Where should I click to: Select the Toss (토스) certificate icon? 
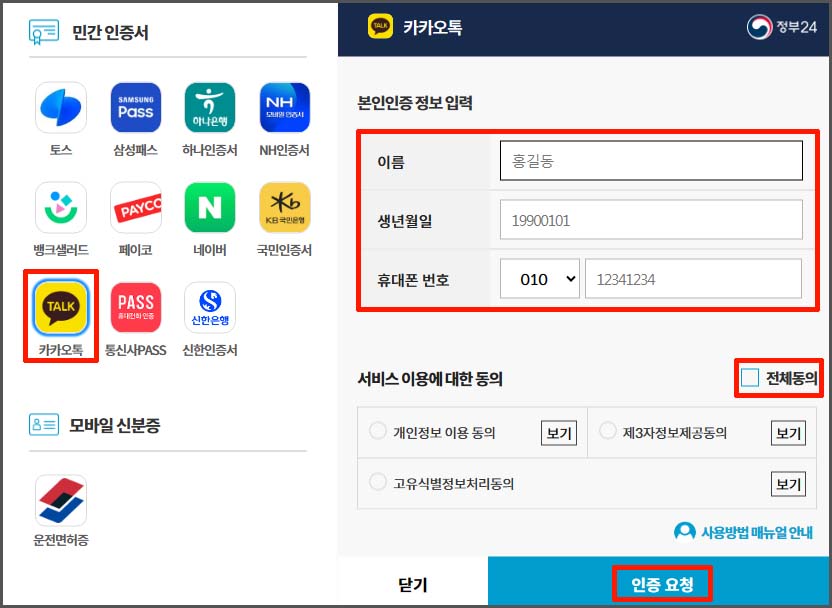tap(61, 108)
